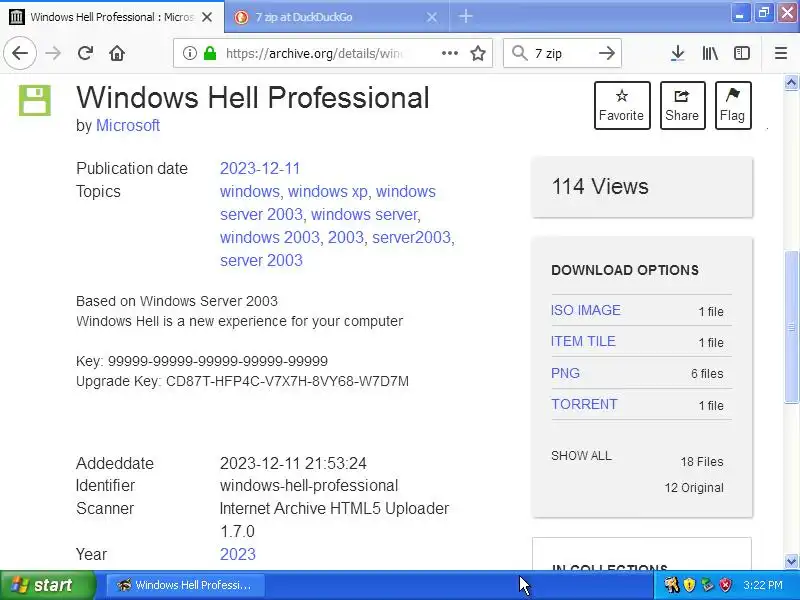The width and height of the screenshot is (800, 600).
Task: Flag this archive item
Action: click(x=733, y=105)
